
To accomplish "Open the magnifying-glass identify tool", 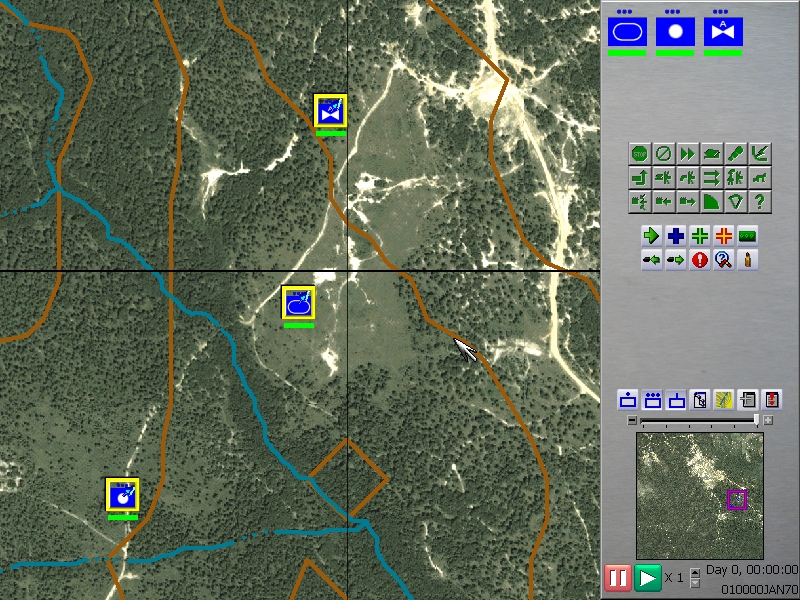I will coord(724,259).
